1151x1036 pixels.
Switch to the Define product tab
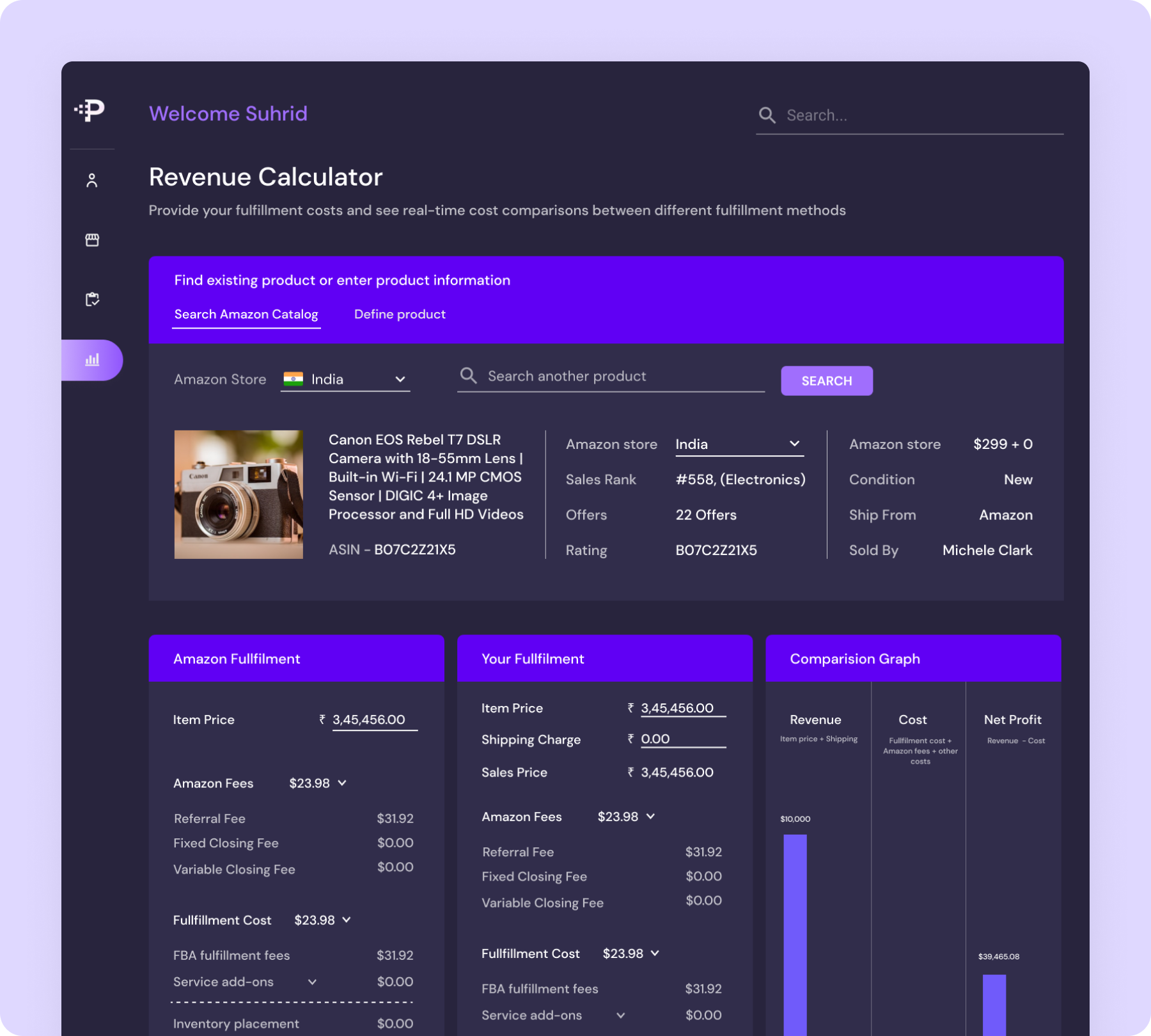tap(400, 314)
